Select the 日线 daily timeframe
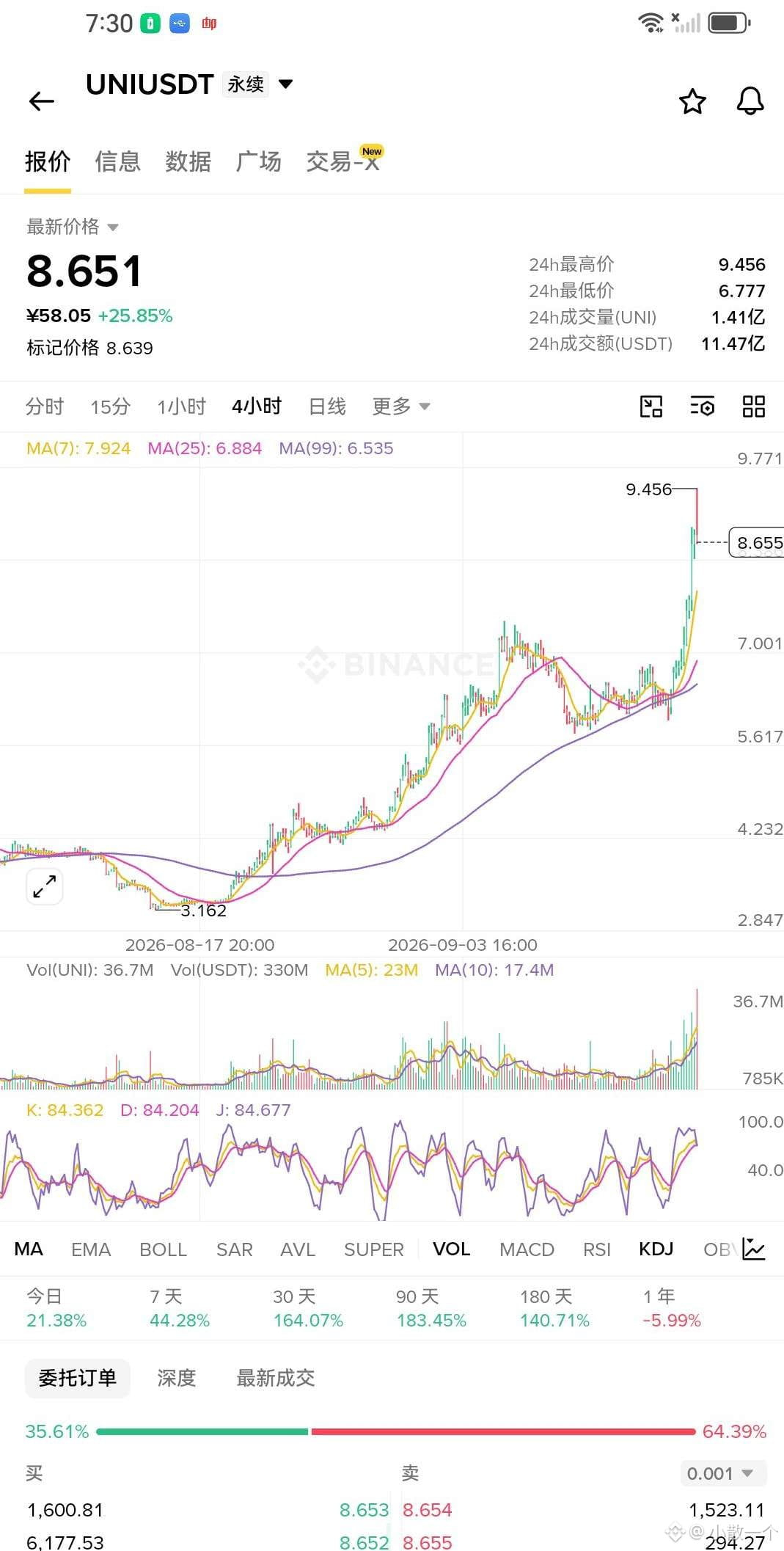Image resolution: width=784 pixels, height=1551 pixels. click(x=327, y=406)
